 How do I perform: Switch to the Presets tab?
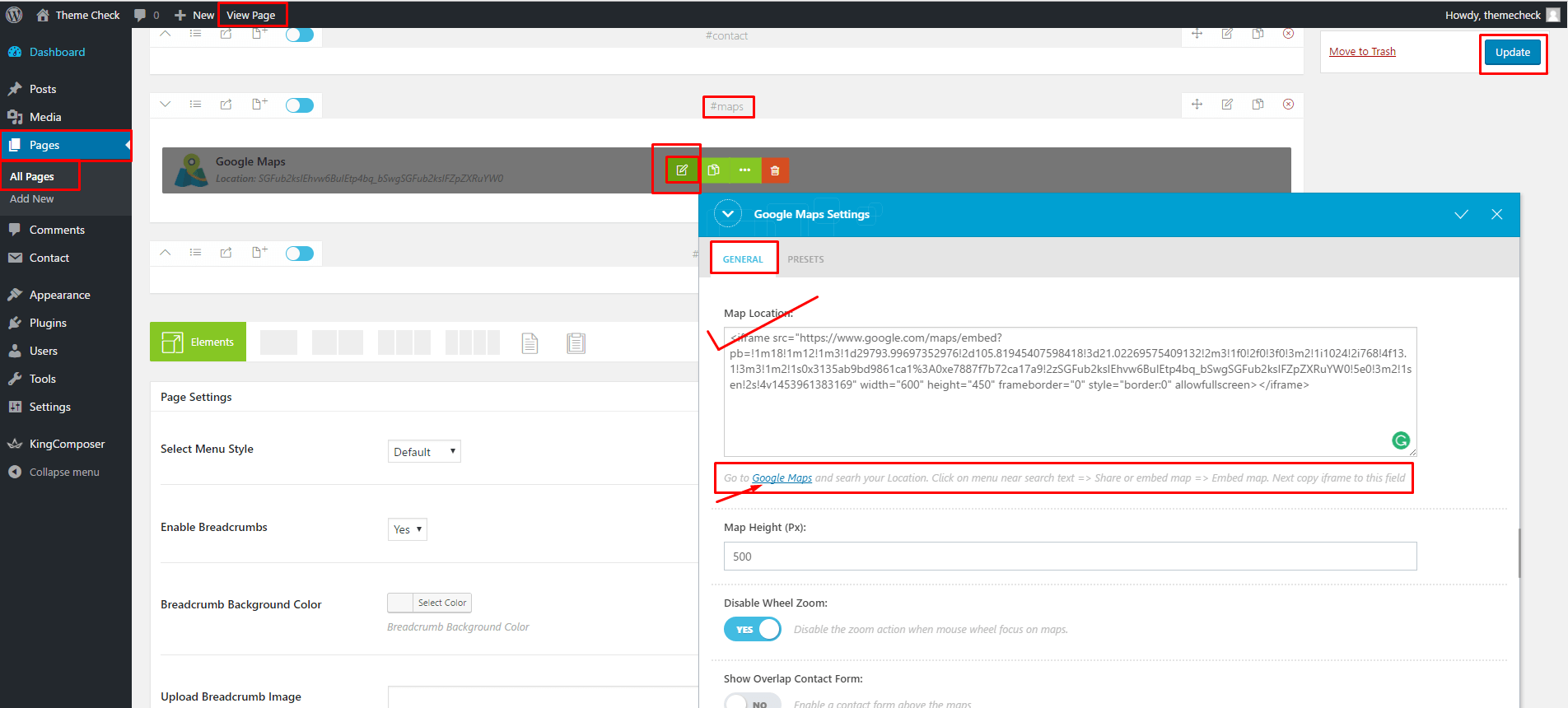805,259
